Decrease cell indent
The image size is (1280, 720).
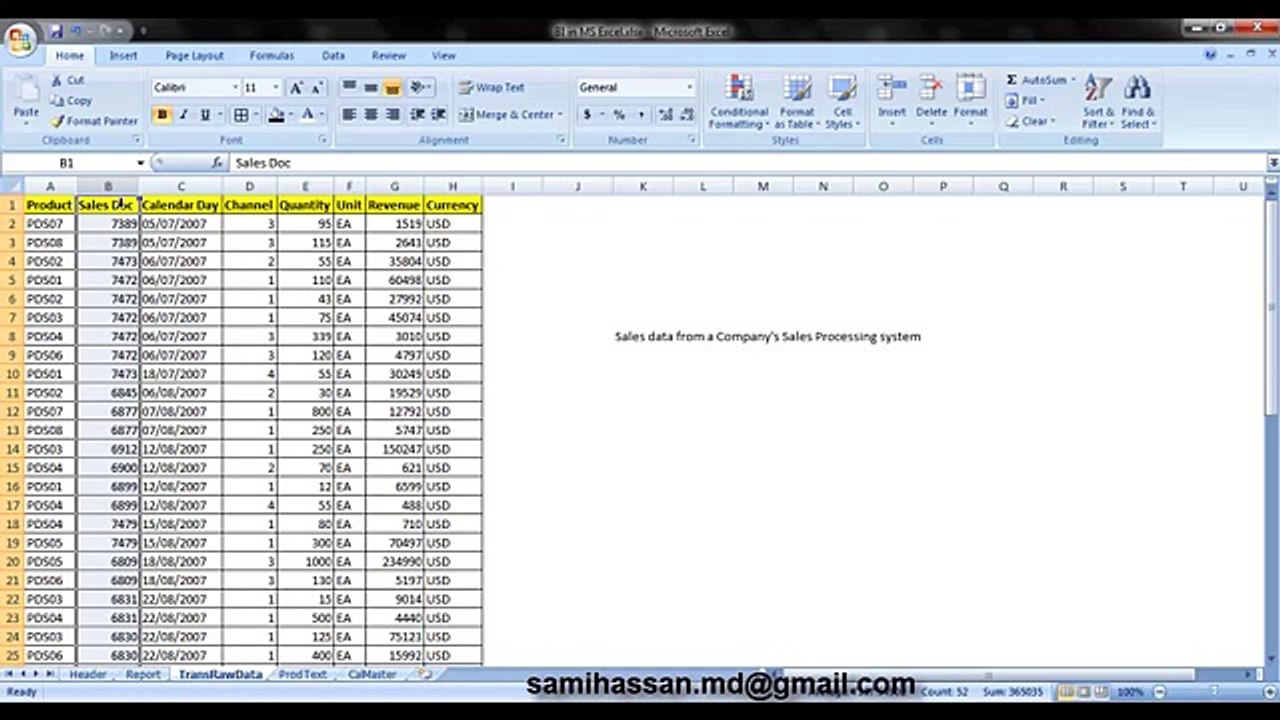(417, 115)
